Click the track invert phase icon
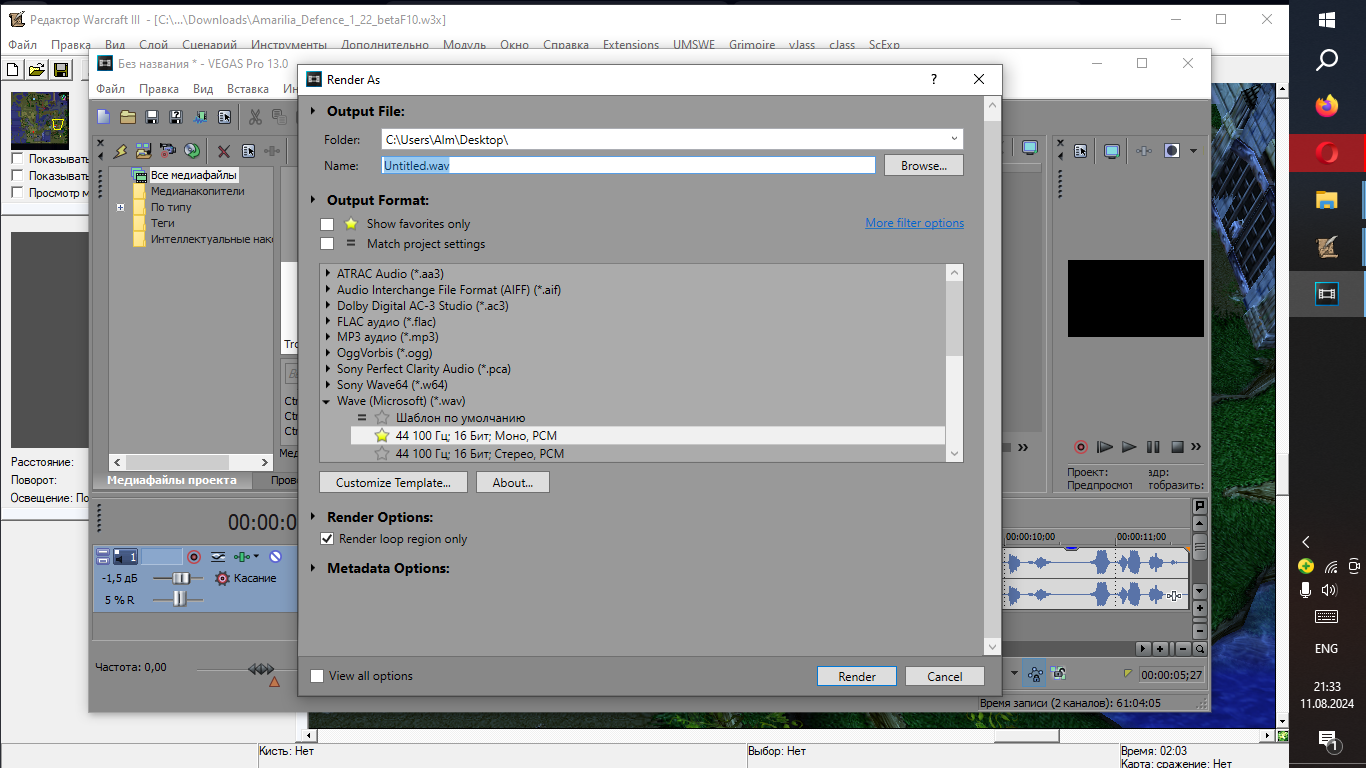This screenshot has height=768, width=1366. pyautogui.click(x=217, y=557)
